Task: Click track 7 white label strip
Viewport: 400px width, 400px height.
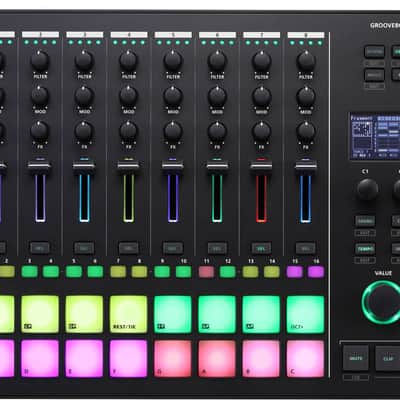Action: coord(262,35)
